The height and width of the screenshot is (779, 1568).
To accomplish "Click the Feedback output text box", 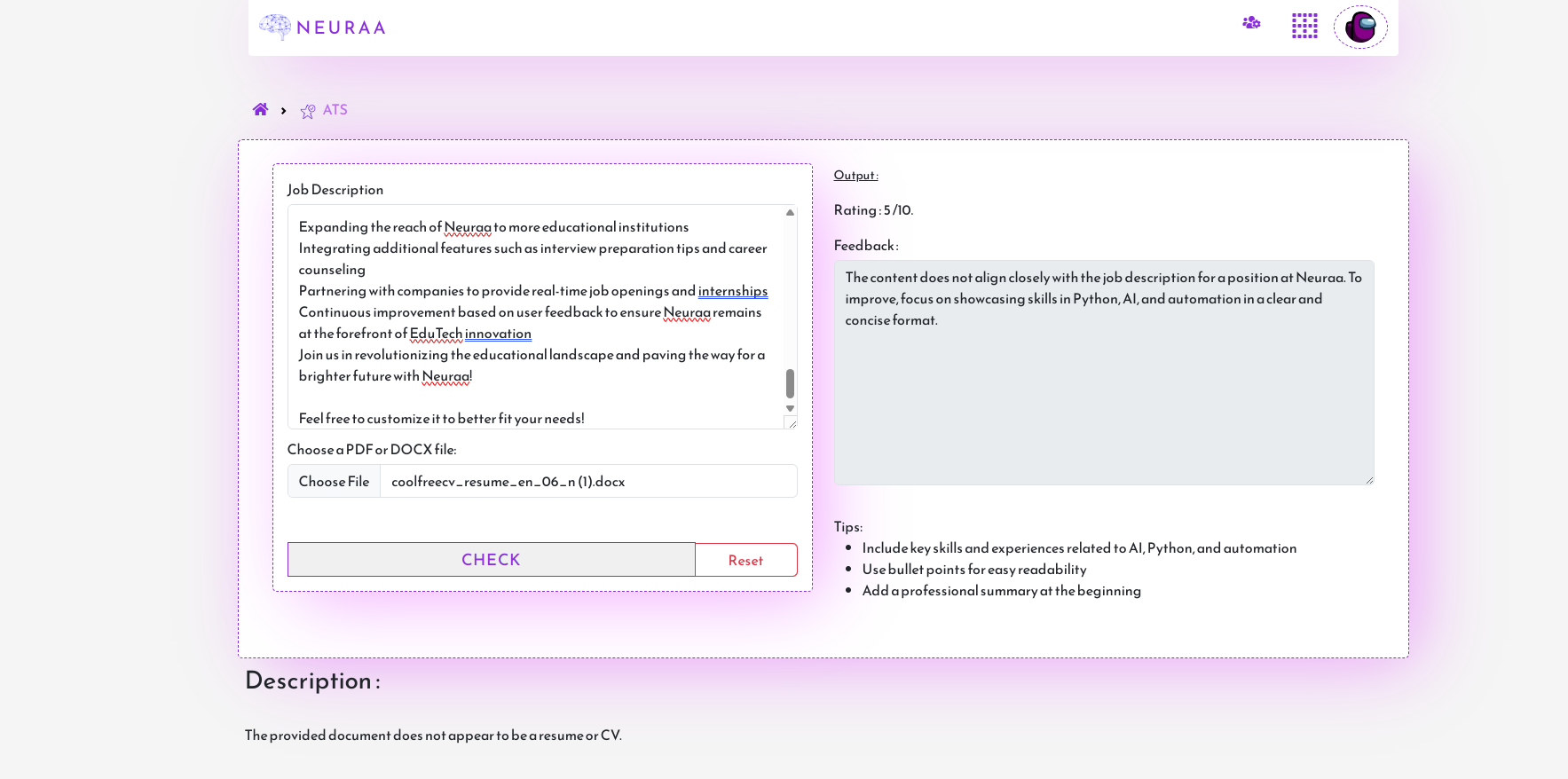I will 1104,373.
